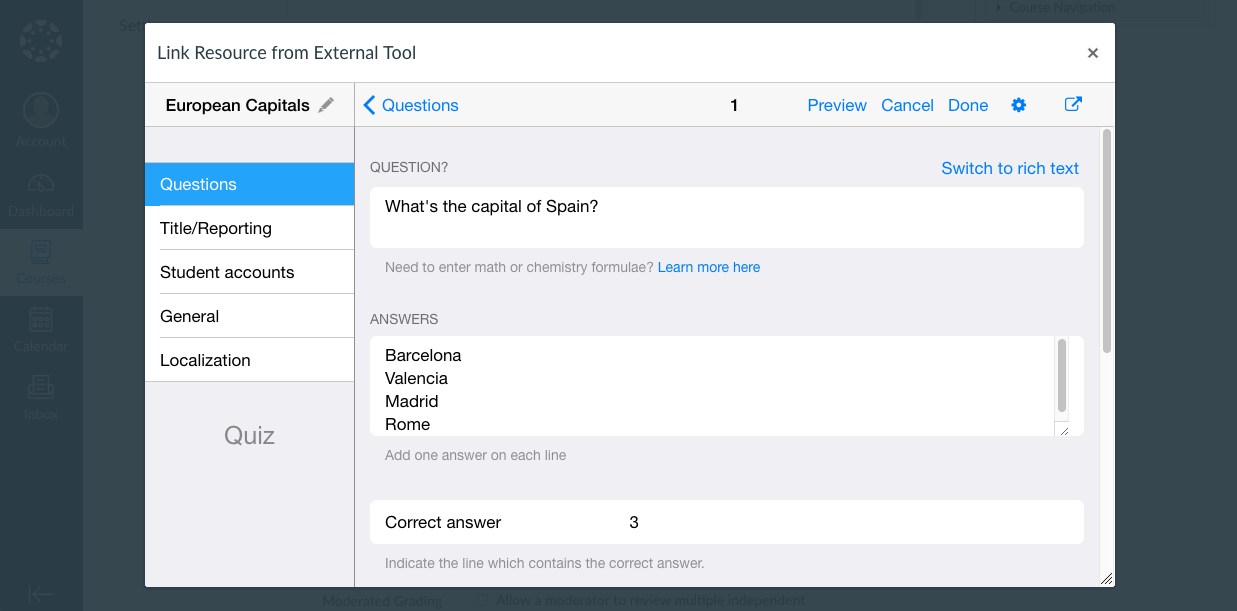Screen dimensions: 1237x611
Task: Select the Questions tab in the sidebar
Action: [x=249, y=184]
